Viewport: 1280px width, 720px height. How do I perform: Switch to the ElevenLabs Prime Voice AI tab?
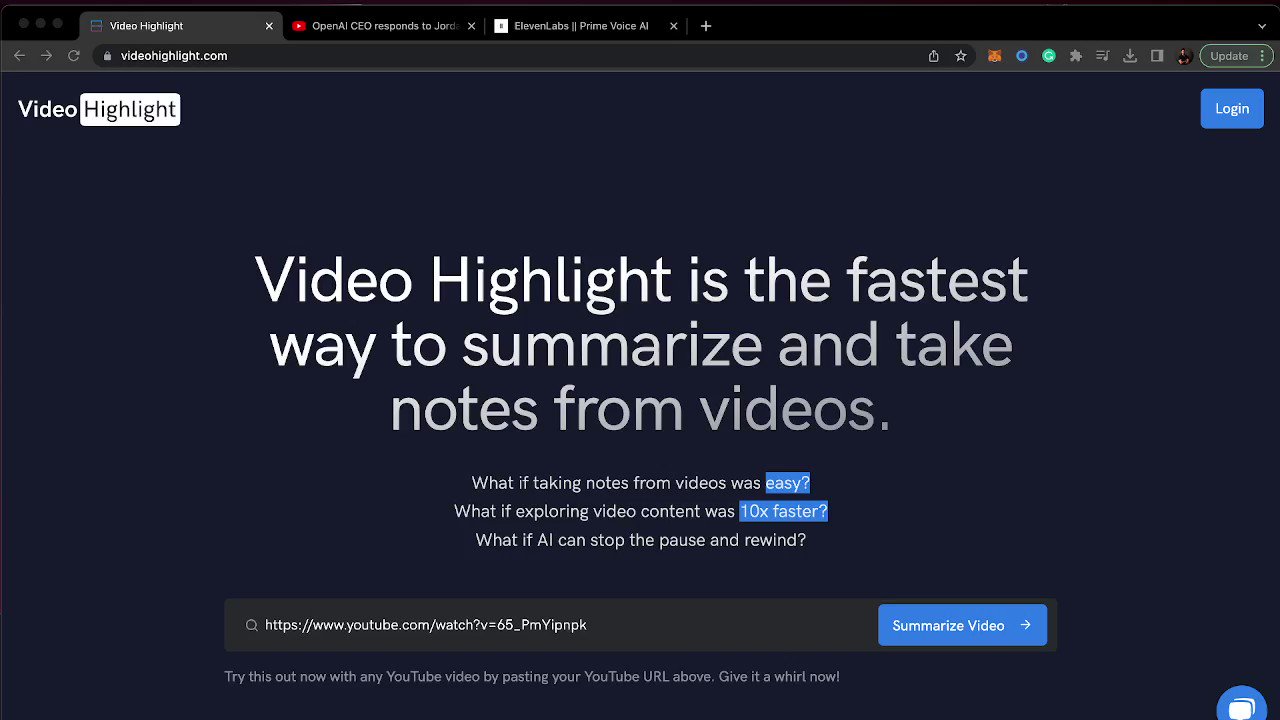click(580, 26)
